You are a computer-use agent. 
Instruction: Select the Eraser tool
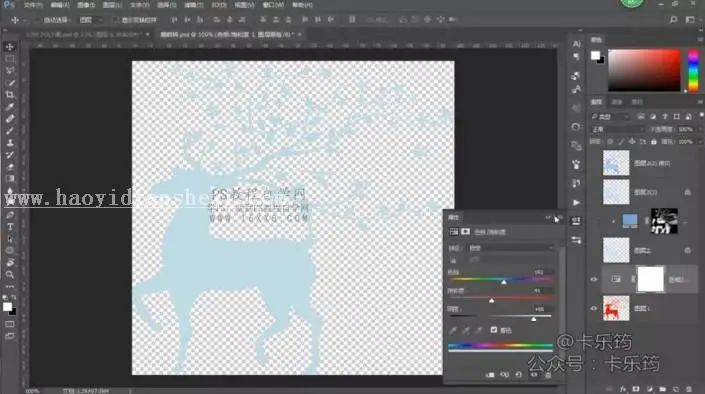coord(10,167)
